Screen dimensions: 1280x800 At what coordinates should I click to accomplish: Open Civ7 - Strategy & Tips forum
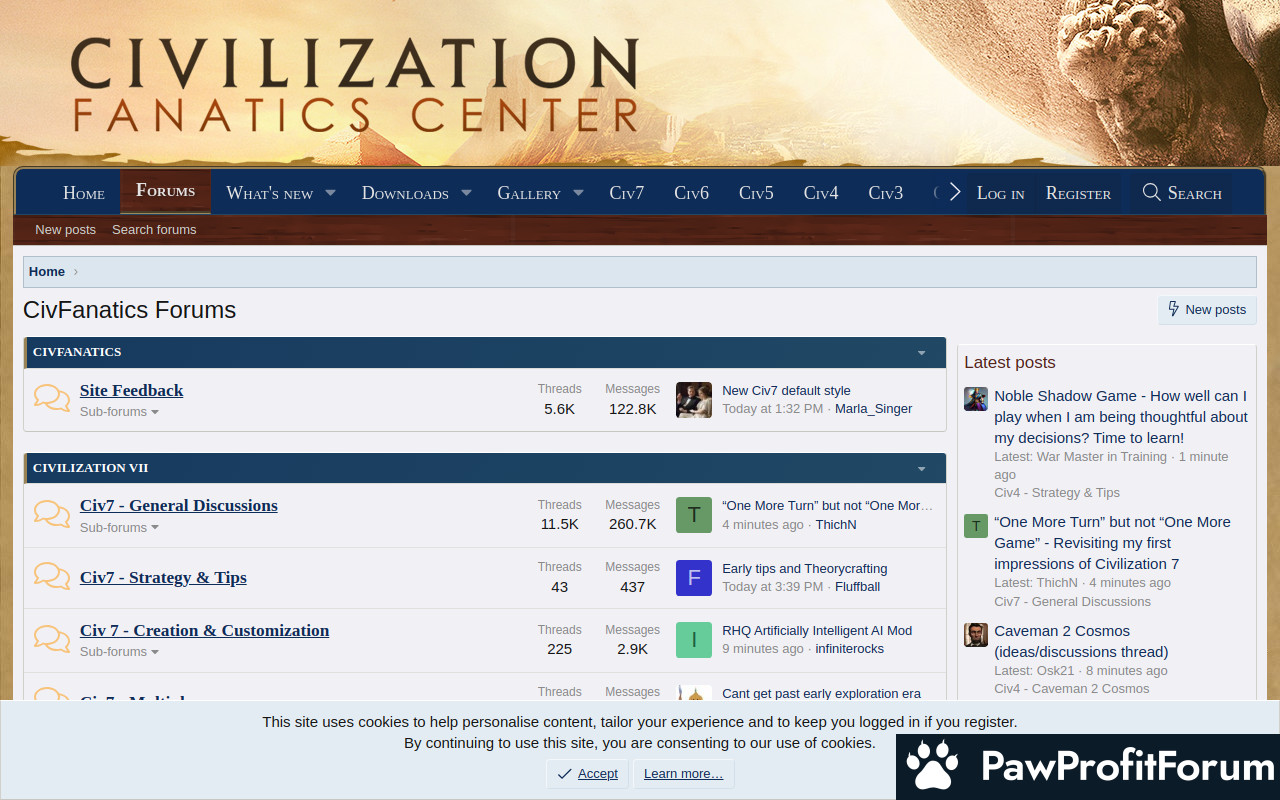(163, 577)
